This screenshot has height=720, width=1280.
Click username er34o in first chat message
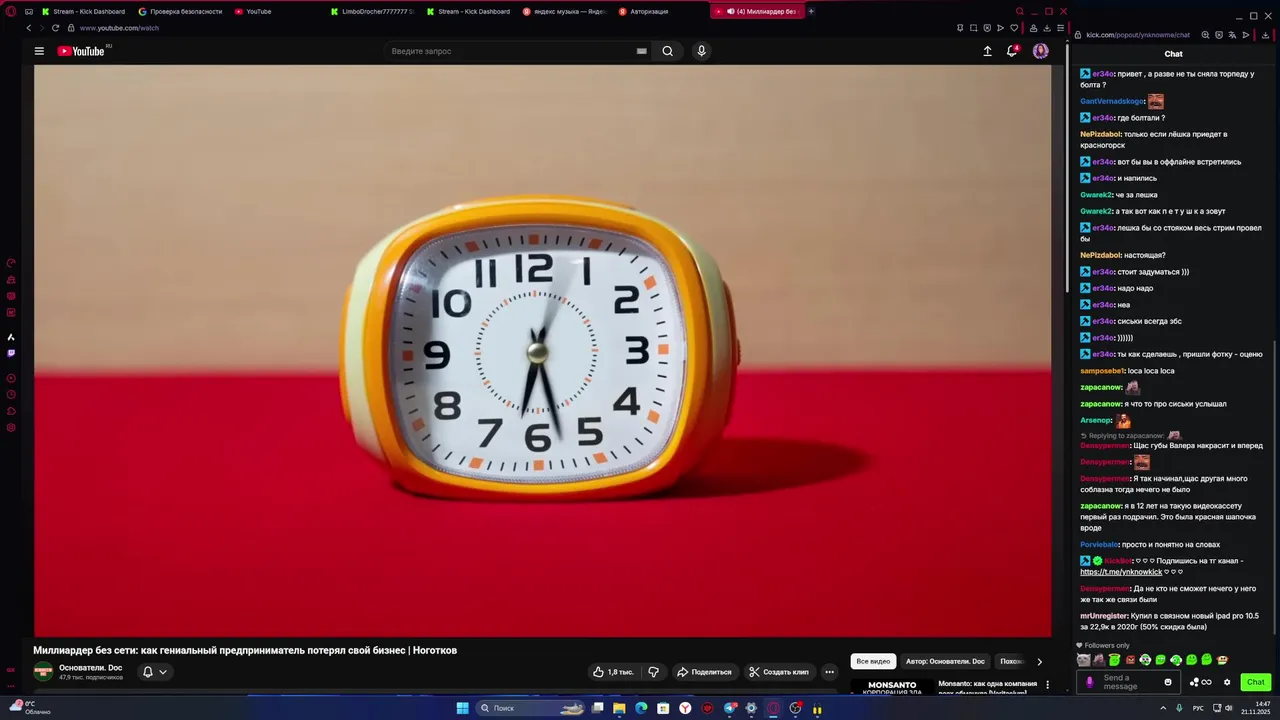1103,74
